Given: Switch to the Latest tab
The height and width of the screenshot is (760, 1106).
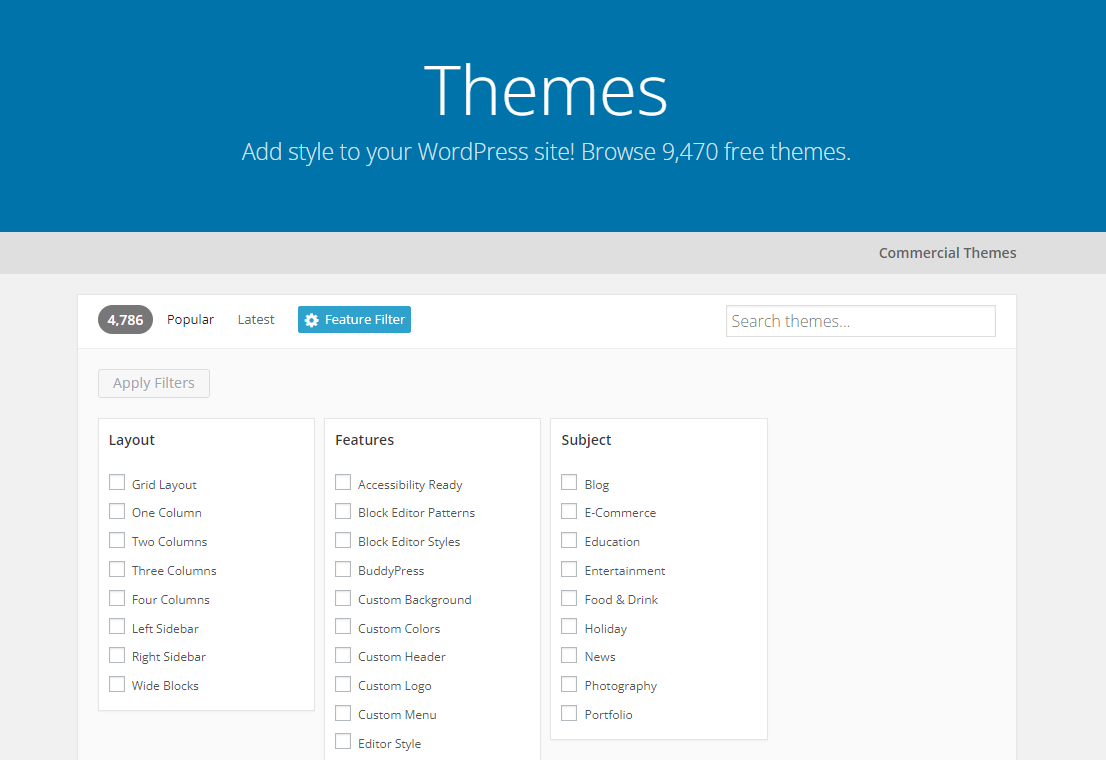Looking at the screenshot, I should [x=255, y=319].
